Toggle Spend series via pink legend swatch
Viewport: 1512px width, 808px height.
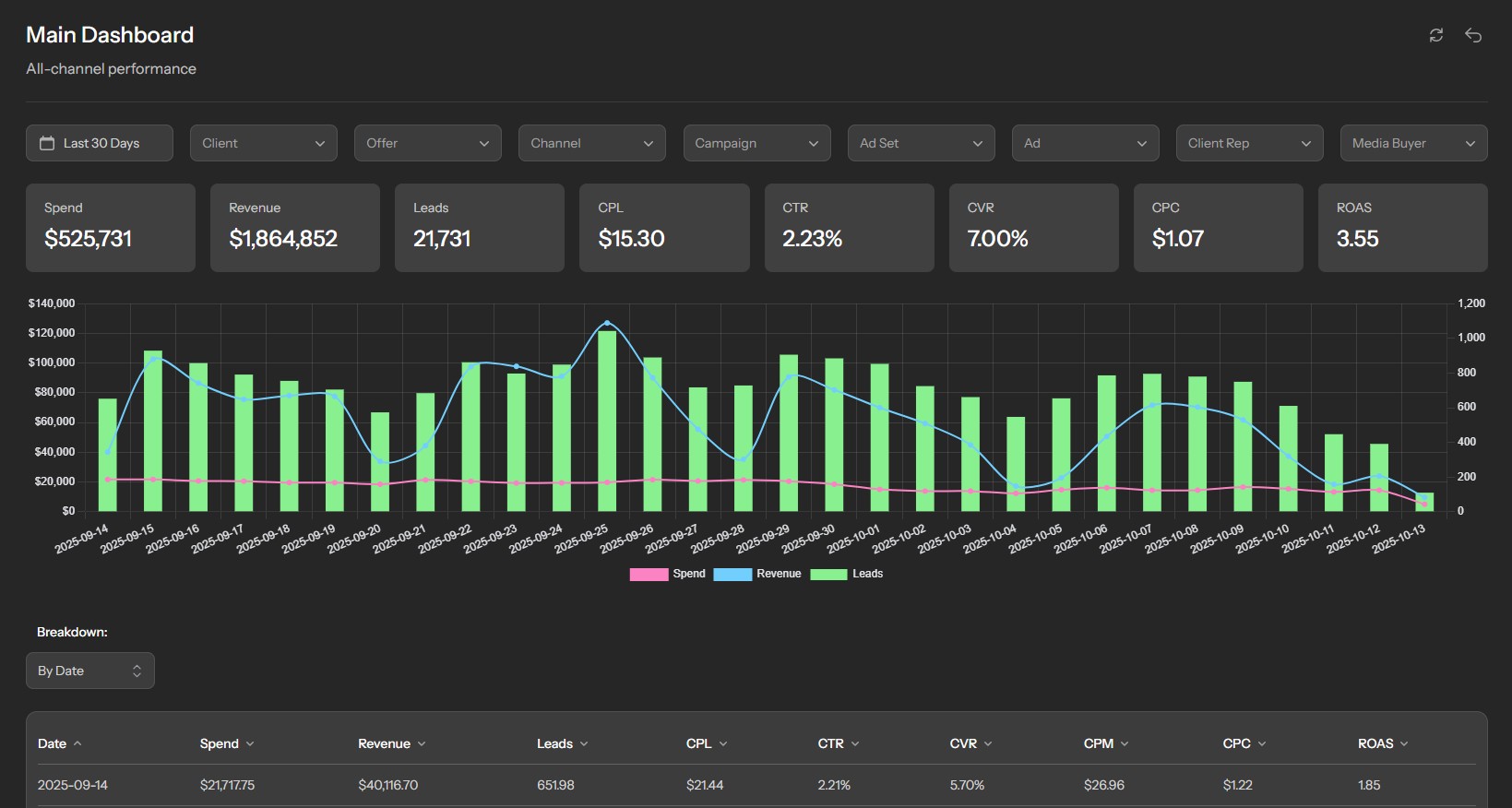[x=649, y=574]
